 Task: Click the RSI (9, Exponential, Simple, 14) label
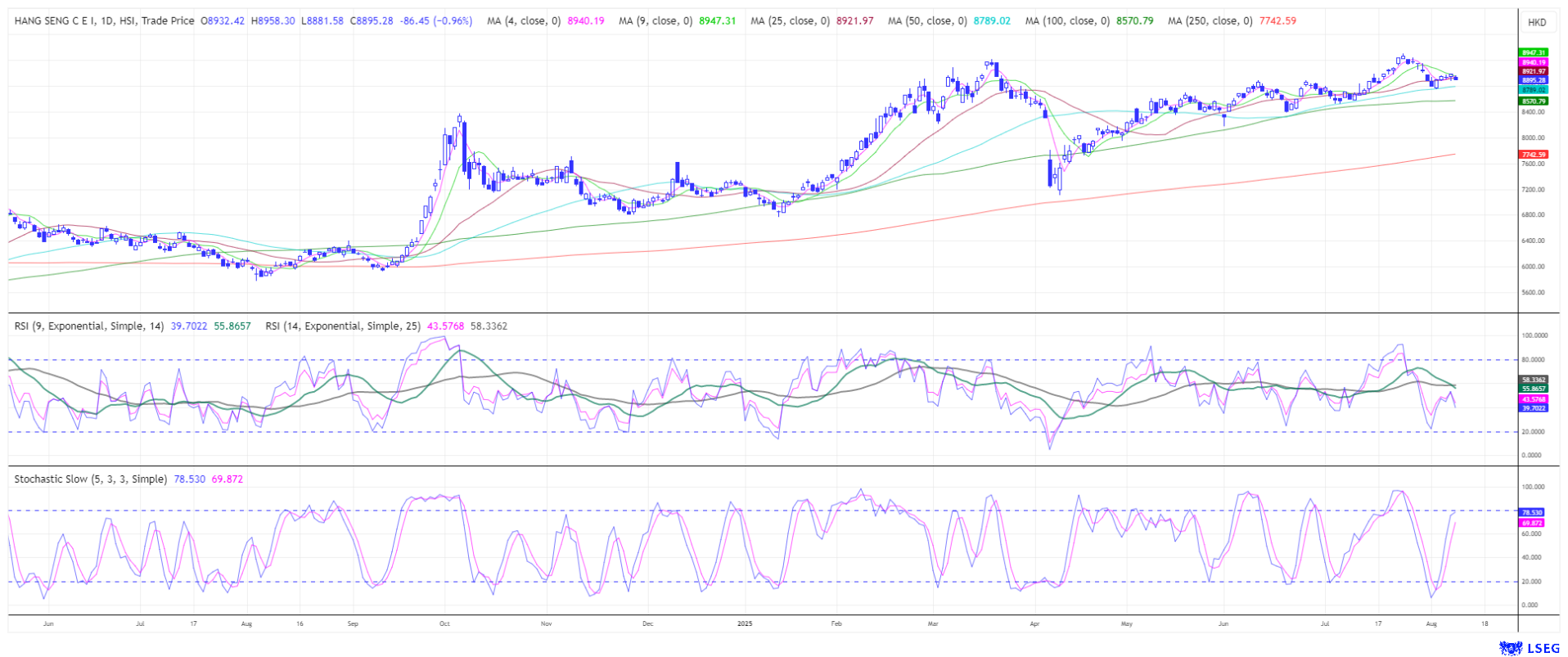(x=88, y=326)
